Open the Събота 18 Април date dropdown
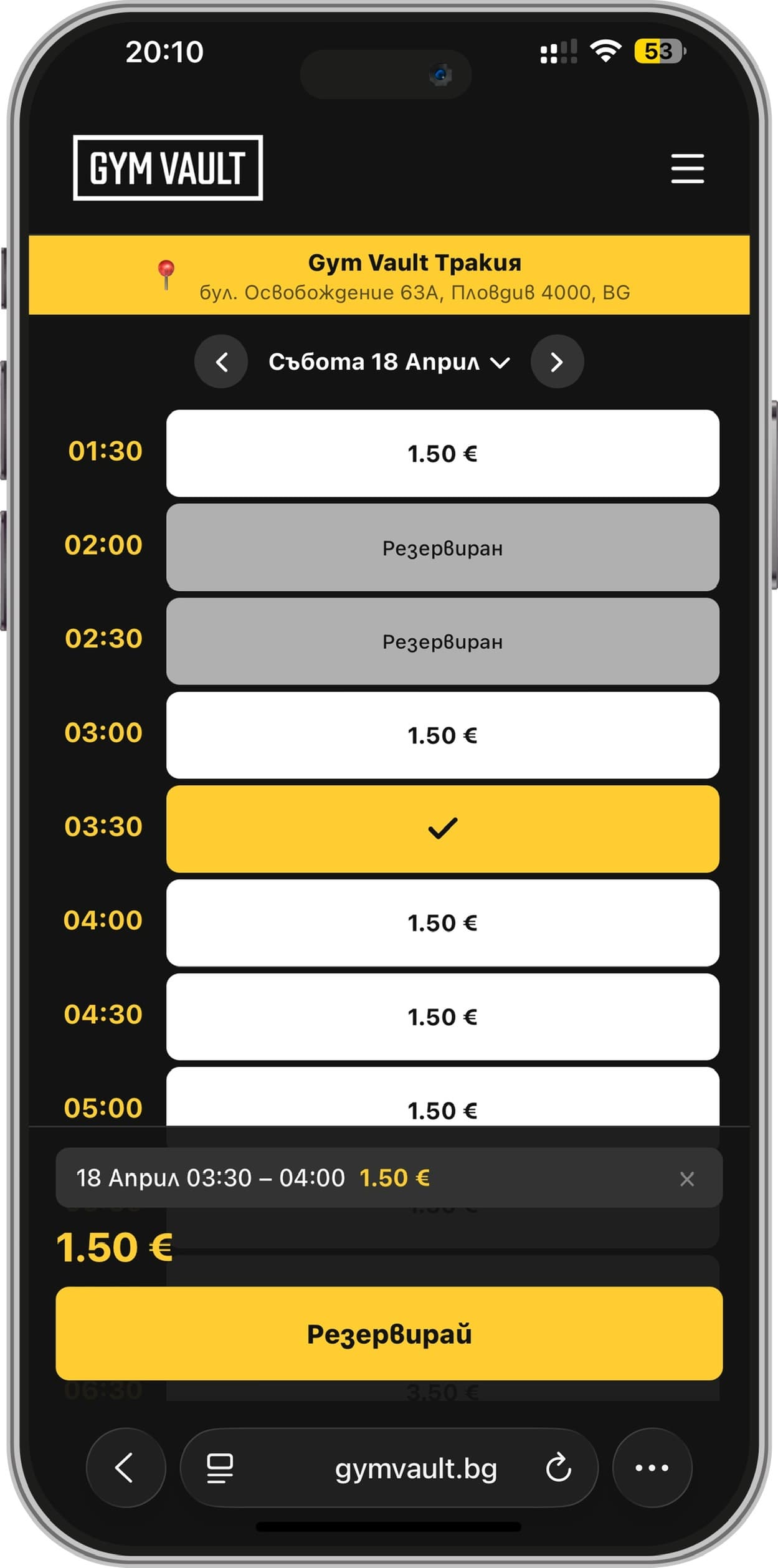The width and height of the screenshot is (778, 1568). (389, 361)
